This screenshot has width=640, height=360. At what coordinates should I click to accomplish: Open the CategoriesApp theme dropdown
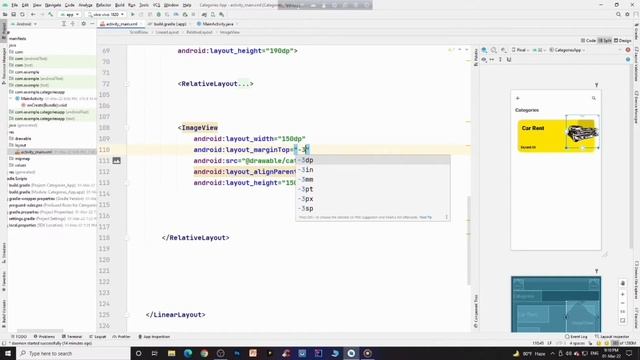click(567, 50)
